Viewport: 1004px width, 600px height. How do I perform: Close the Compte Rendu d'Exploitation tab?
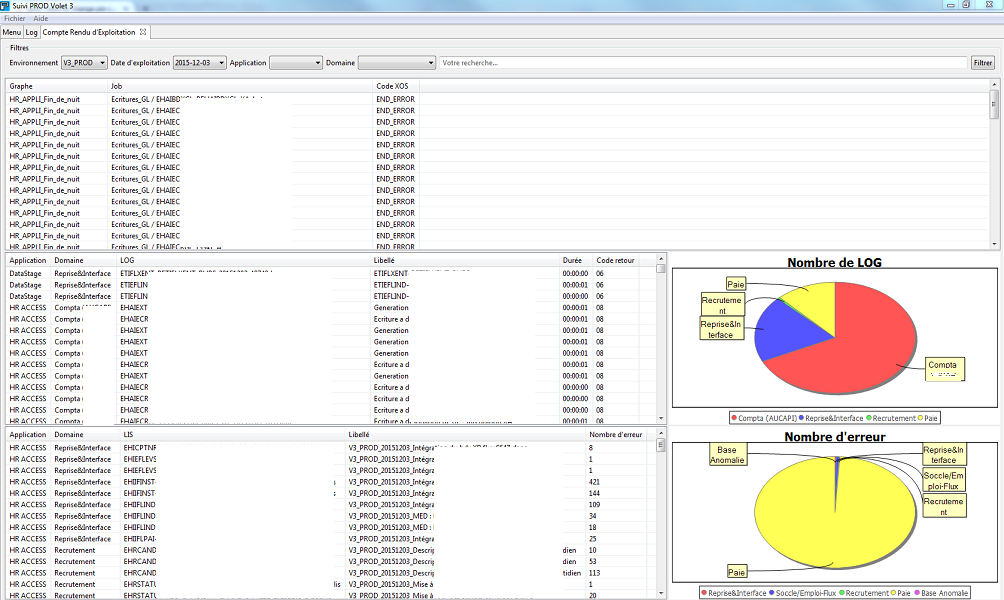pyautogui.click(x=143, y=32)
